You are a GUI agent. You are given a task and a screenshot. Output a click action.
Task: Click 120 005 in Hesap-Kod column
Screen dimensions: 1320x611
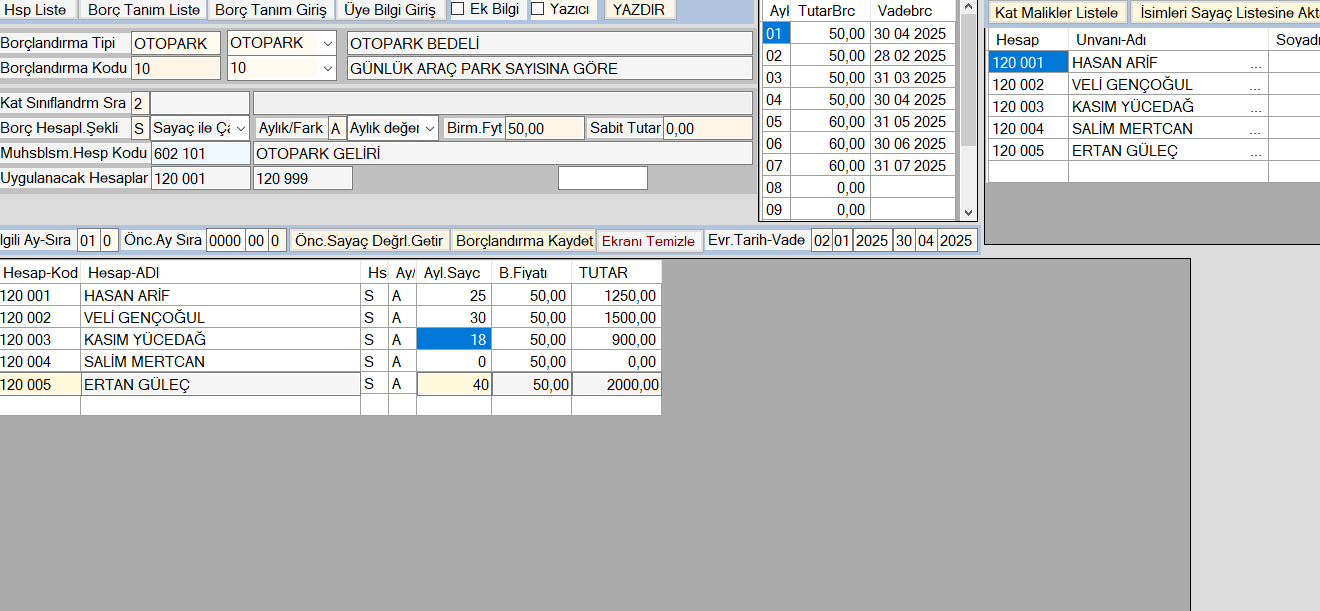40,384
